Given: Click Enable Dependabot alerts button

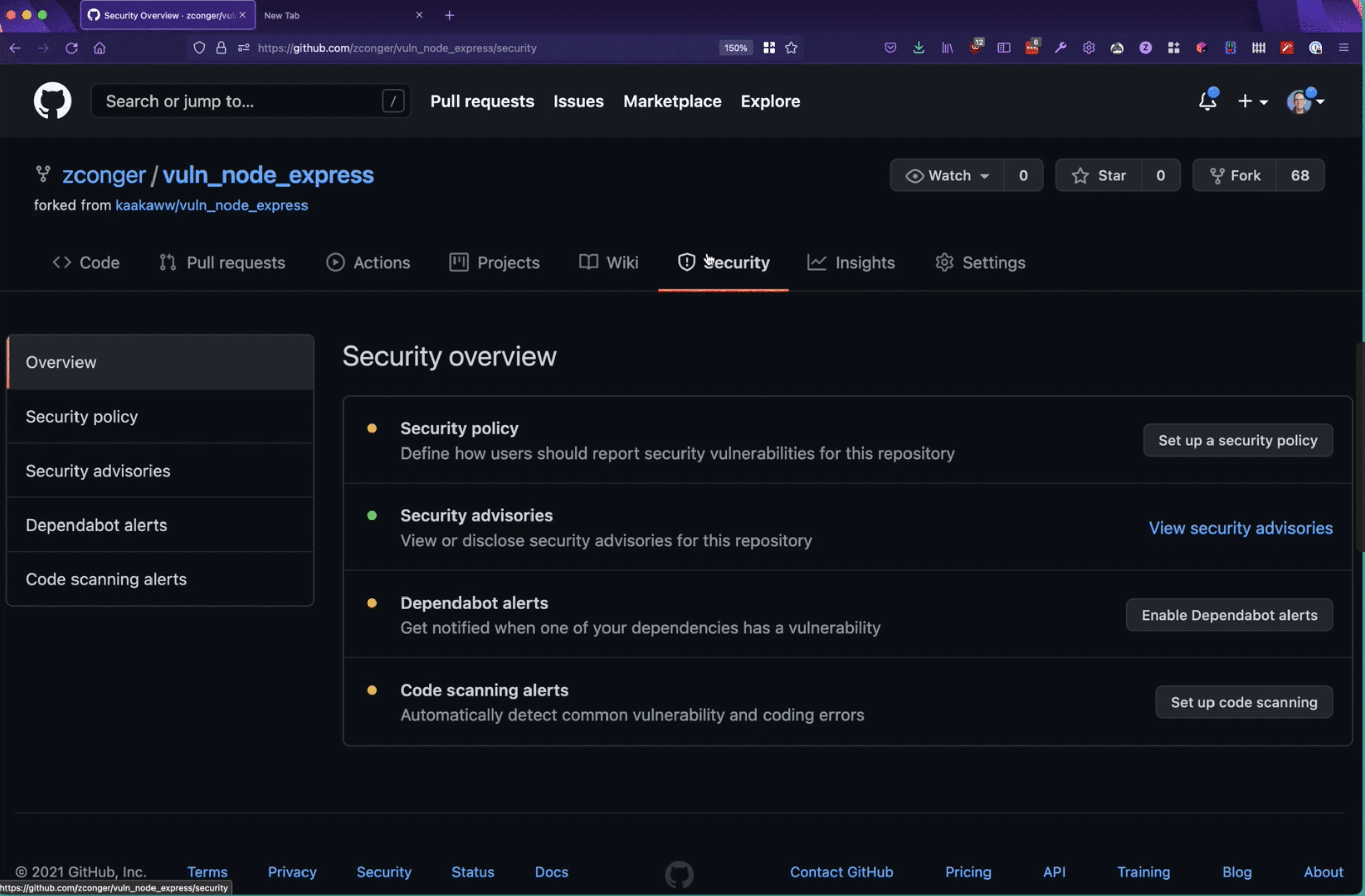Looking at the screenshot, I should click(x=1229, y=614).
